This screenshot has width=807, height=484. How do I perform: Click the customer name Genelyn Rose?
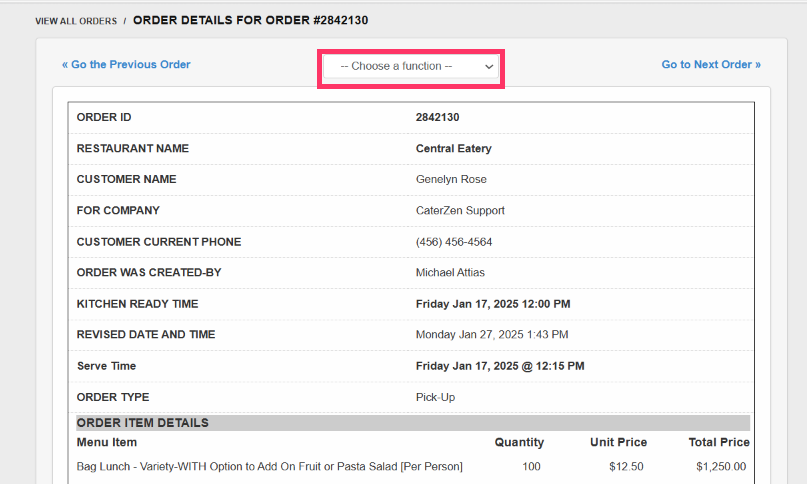(451, 179)
